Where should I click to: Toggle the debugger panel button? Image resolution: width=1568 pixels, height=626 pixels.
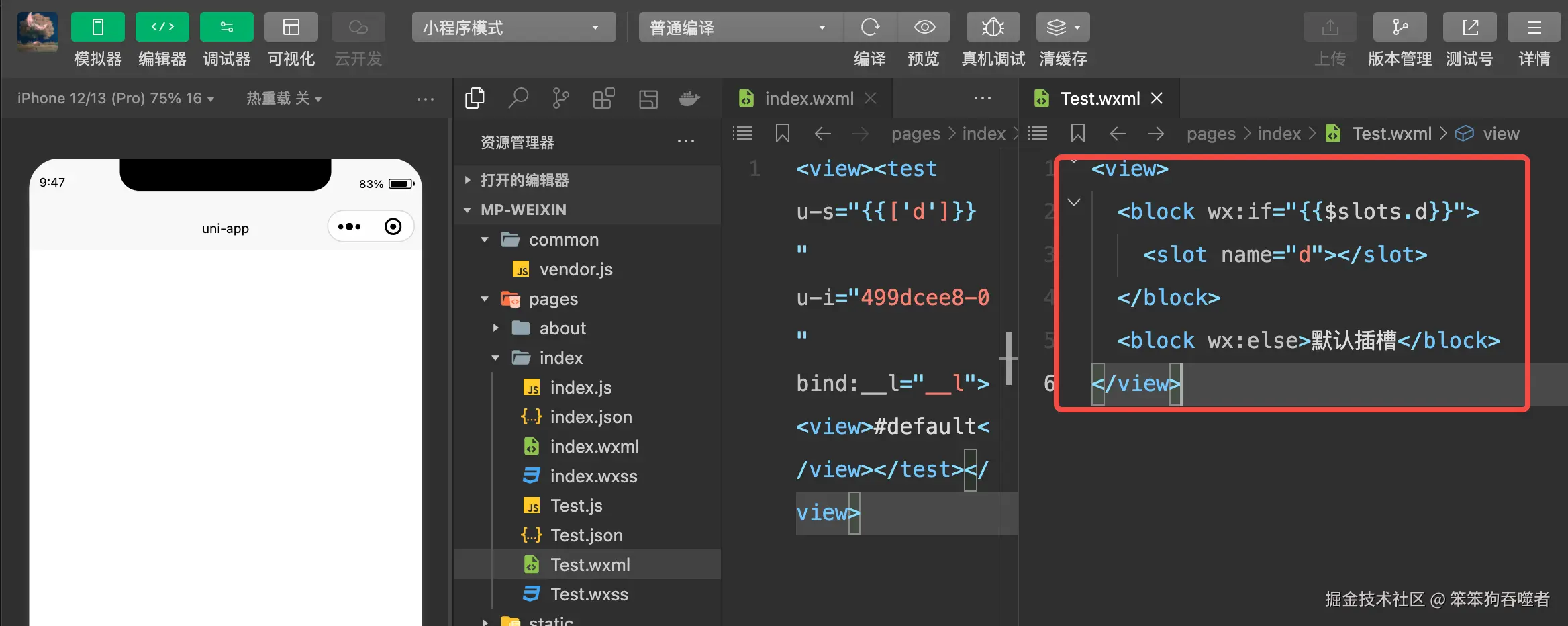click(227, 27)
